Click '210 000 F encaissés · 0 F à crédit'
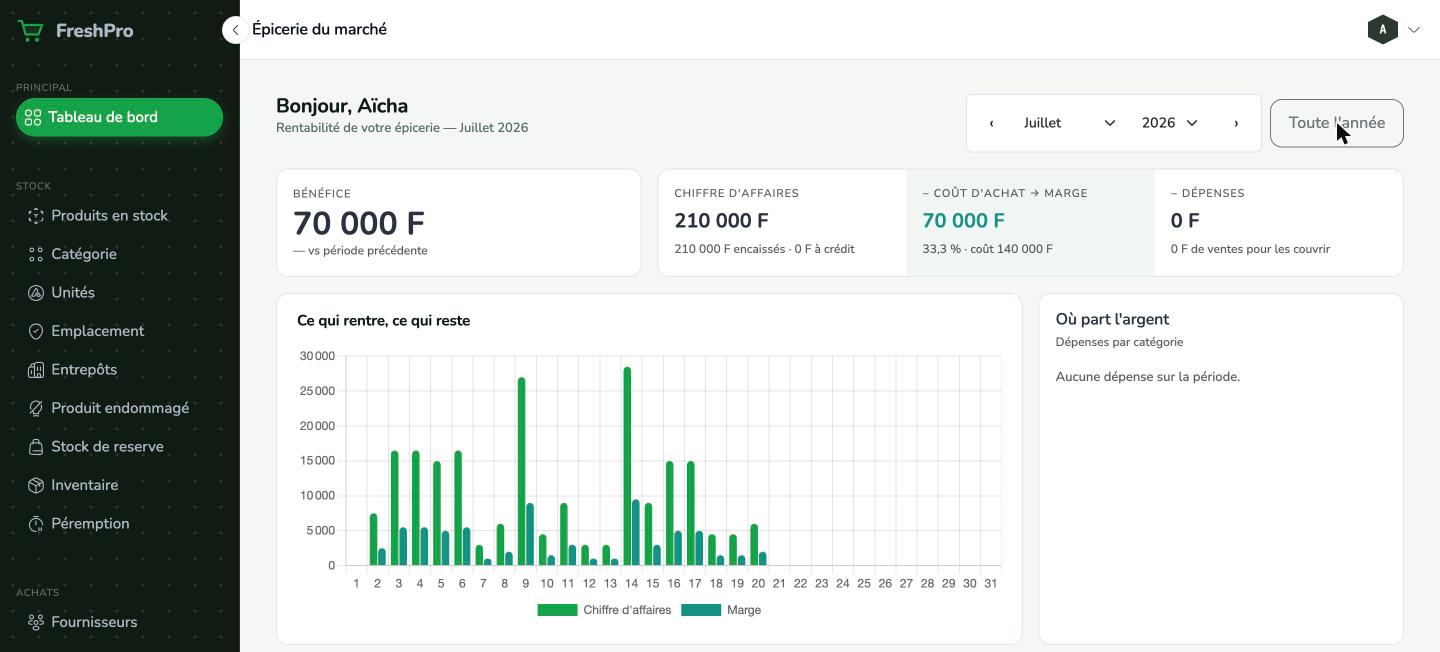This screenshot has height=652, width=1440. pos(764,249)
